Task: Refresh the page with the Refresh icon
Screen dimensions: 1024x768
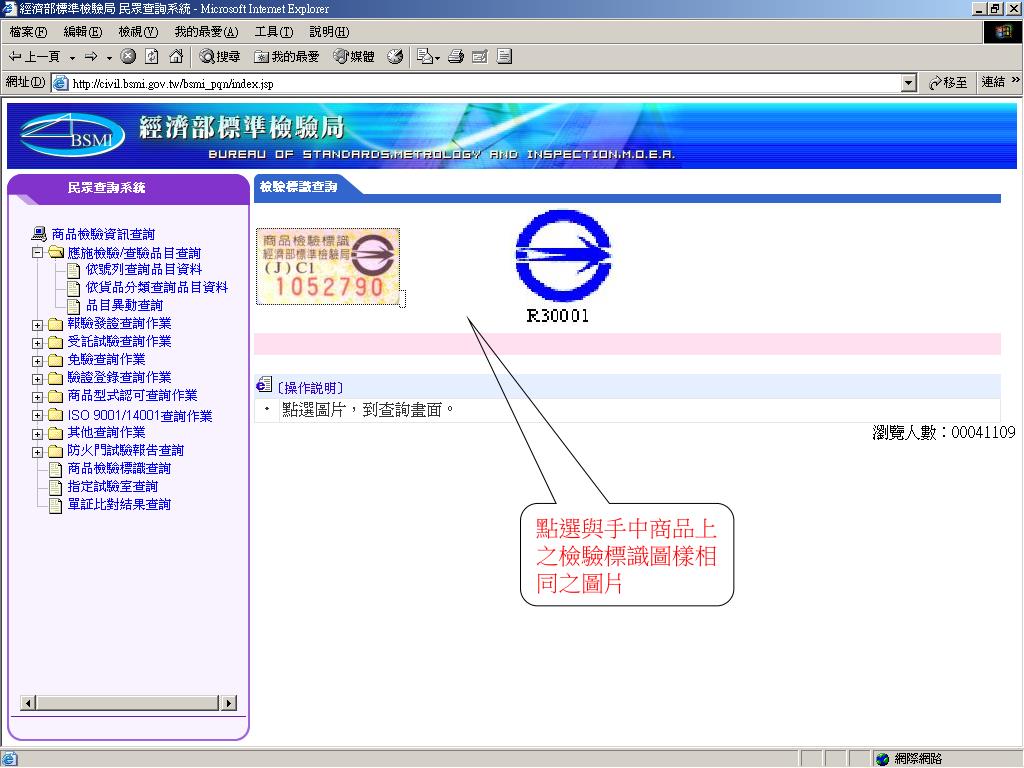Action: pos(152,57)
